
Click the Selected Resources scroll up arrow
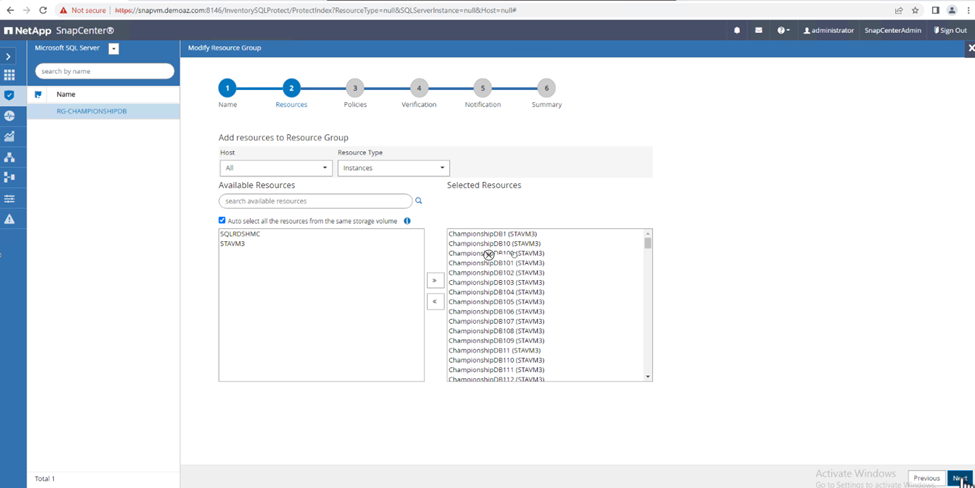click(x=647, y=232)
